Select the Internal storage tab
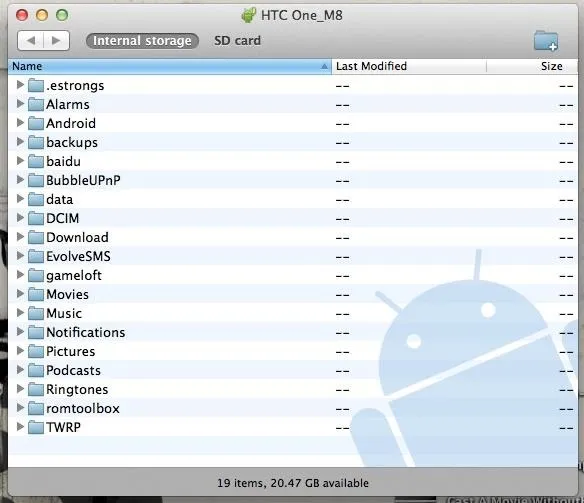The height and width of the screenshot is (503, 584). [142, 41]
